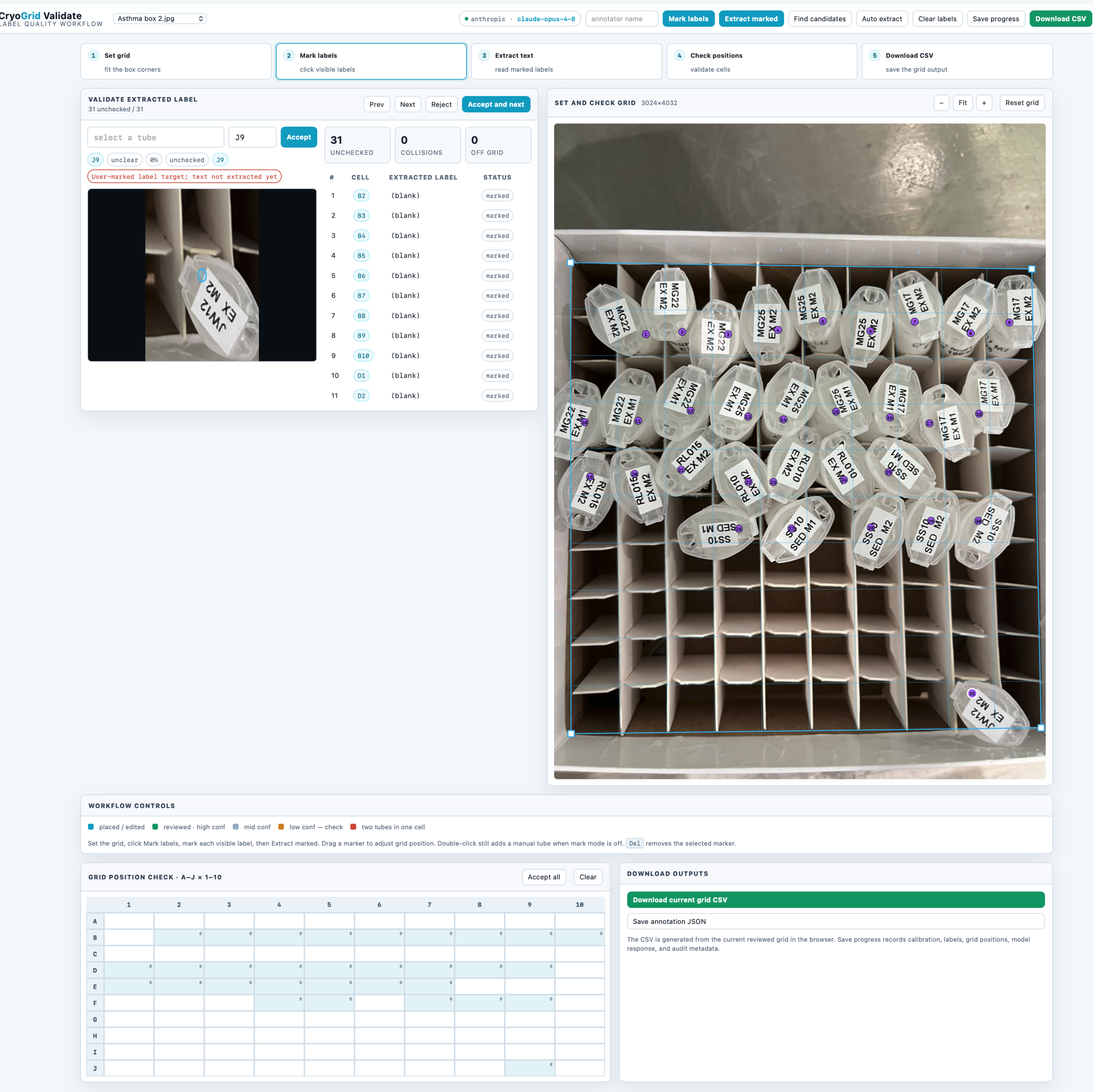Select purple marker 1 on the MG22 tube
Viewport: 1093px width, 1092px height.
pyautogui.click(x=646, y=334)
